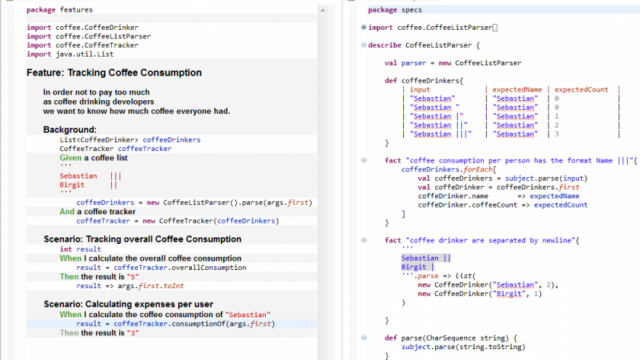Click the 'Background:' heading
Screen dimensions: 640x360
coord(70,130)
